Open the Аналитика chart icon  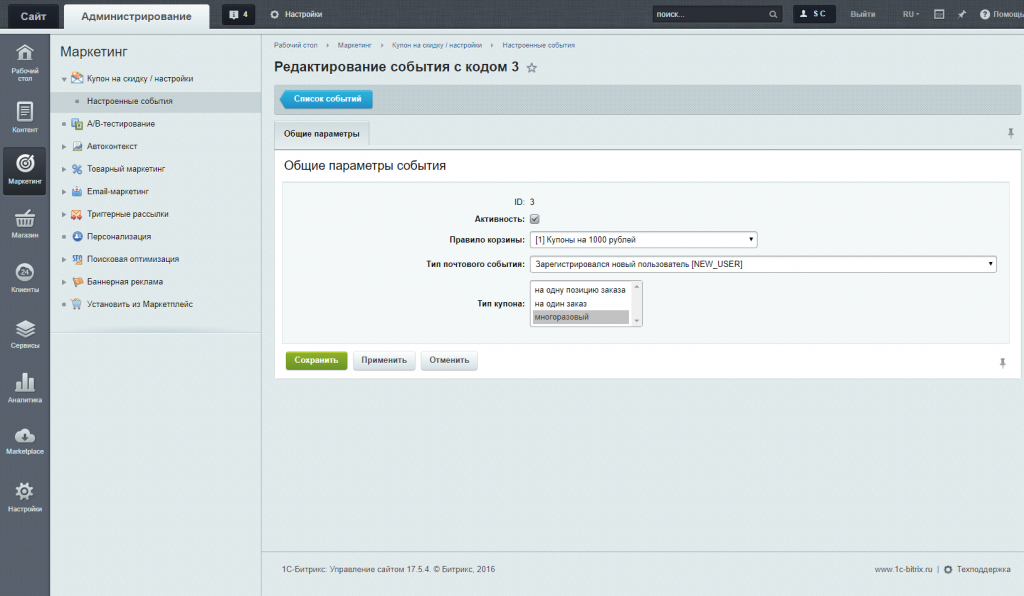tap(25, 387)
